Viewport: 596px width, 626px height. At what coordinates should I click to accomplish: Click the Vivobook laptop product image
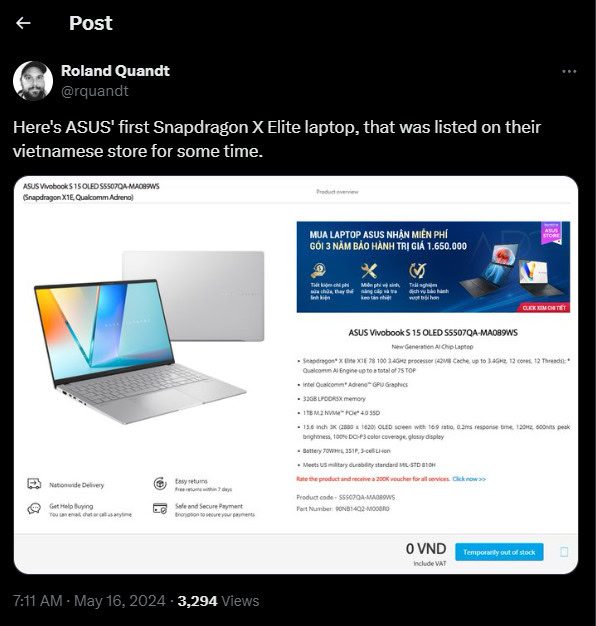(150, 337)
